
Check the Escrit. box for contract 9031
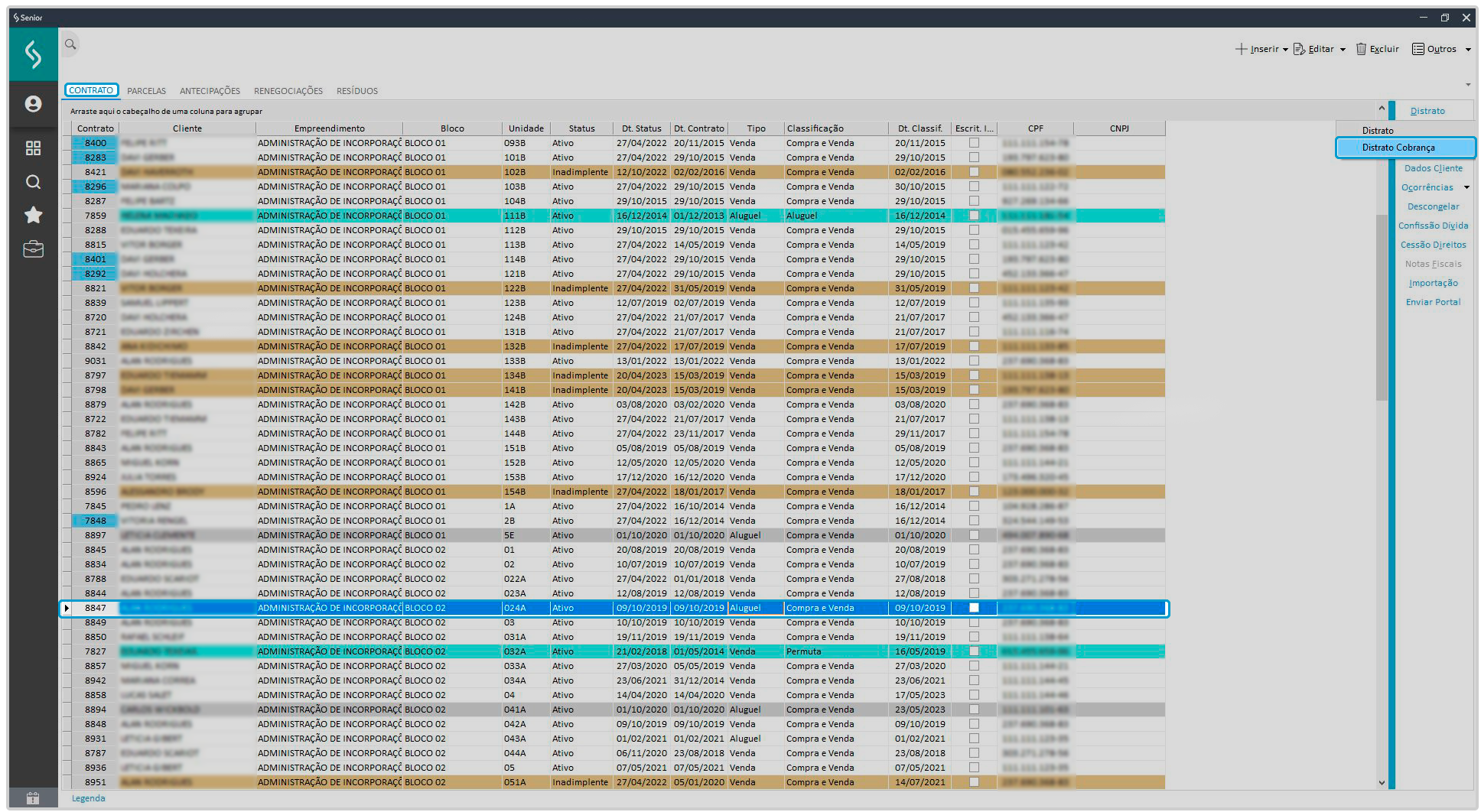coord(974,361)
